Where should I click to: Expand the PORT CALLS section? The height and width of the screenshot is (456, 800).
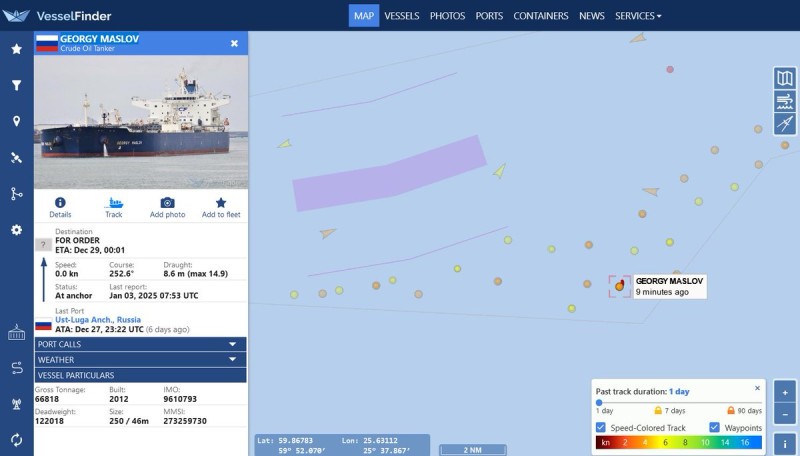[140, 344]
